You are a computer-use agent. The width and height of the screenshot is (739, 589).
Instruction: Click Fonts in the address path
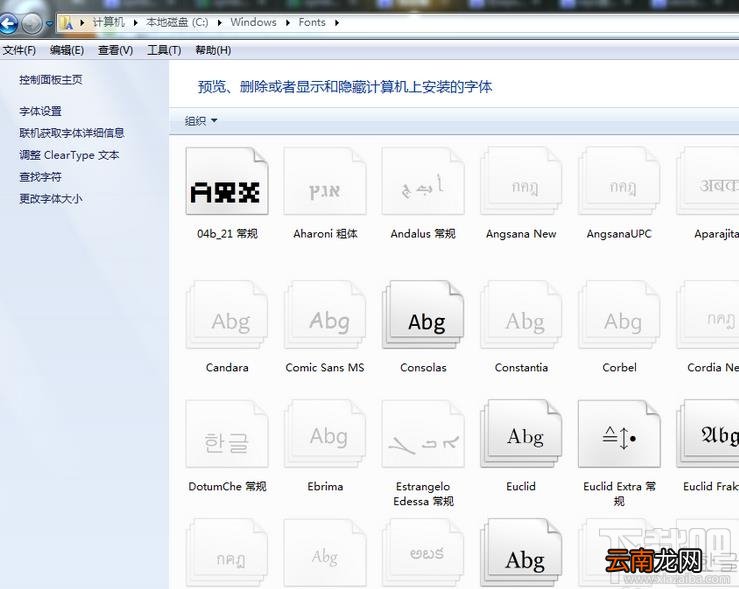(x=312, y=22)
